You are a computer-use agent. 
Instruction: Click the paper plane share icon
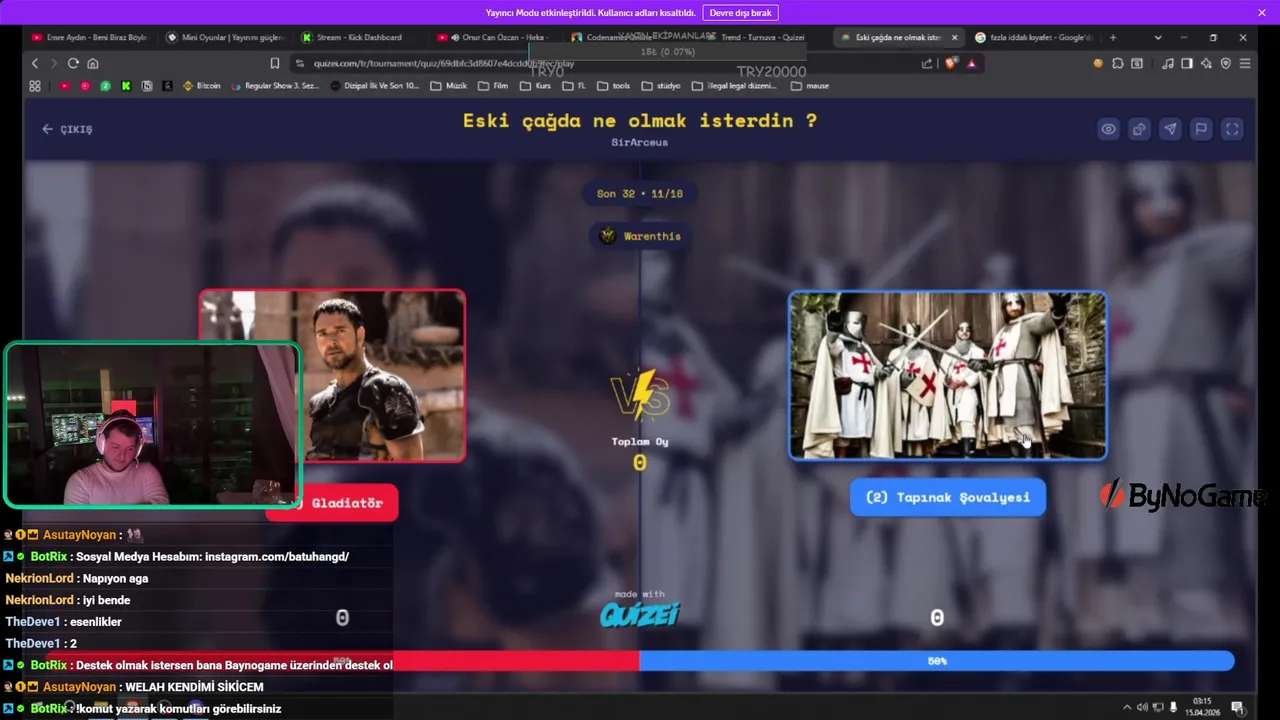[1170, 129]
